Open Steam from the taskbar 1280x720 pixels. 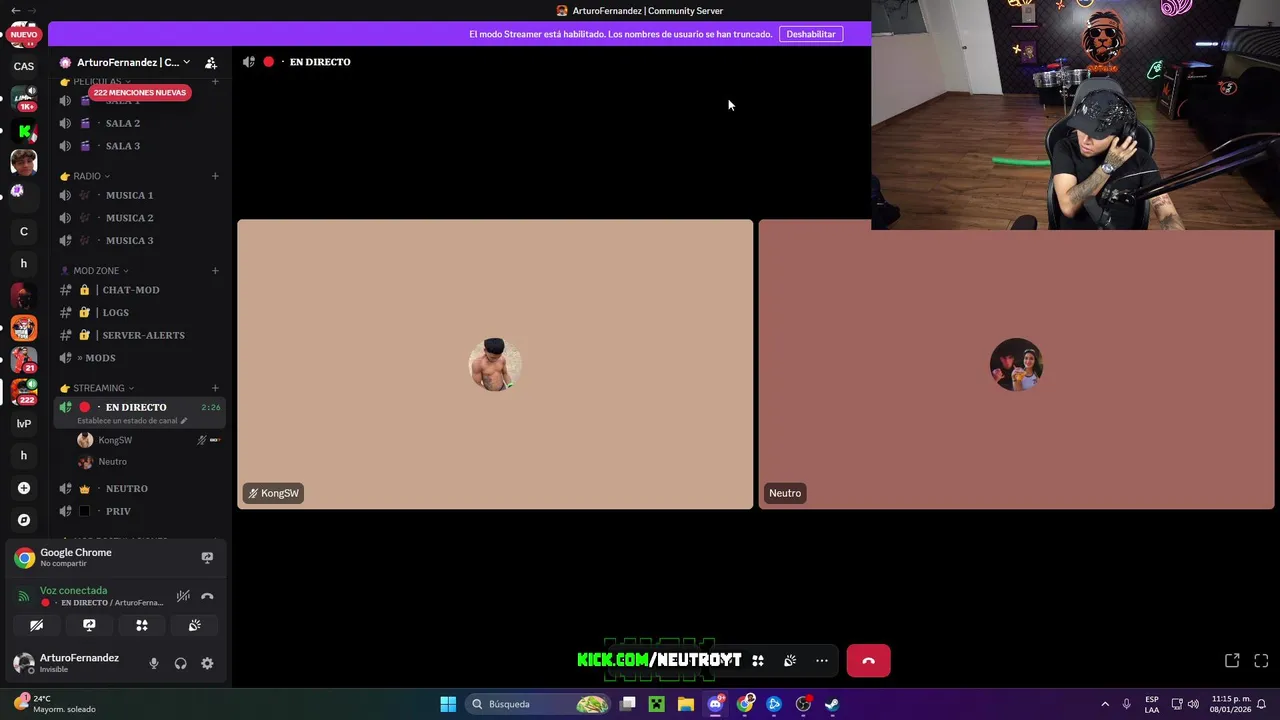point(832,704)
